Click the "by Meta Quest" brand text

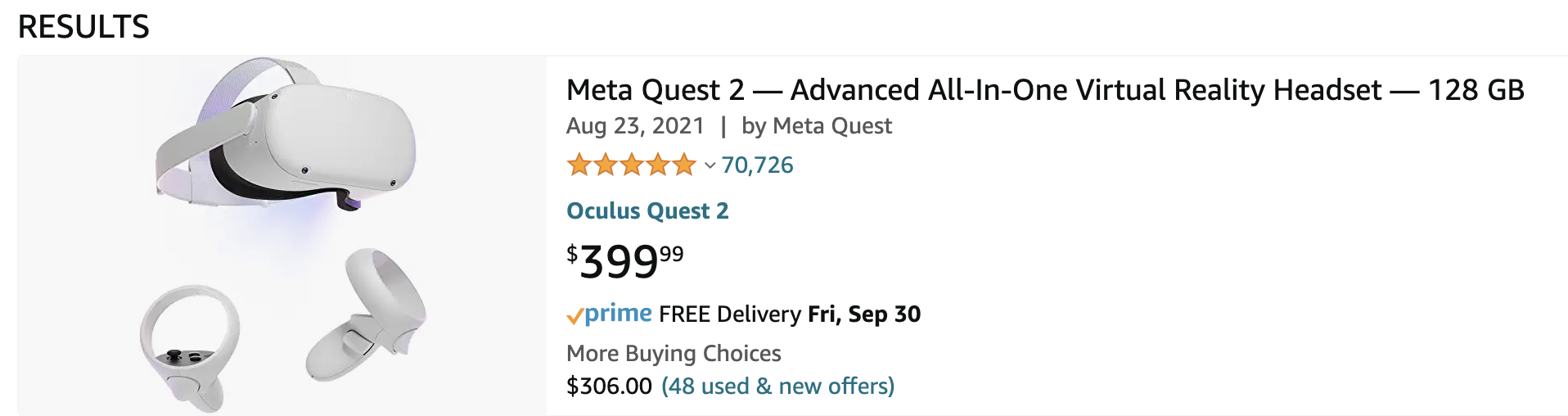pos(816,126)
